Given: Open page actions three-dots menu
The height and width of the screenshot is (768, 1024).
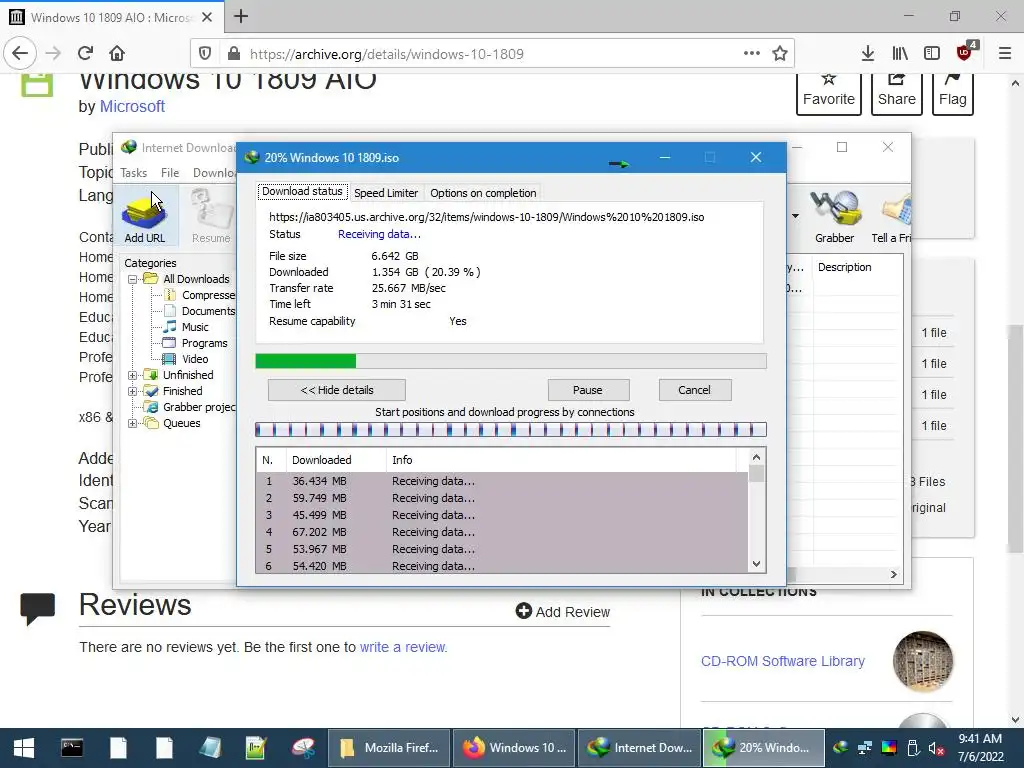Looking at the screenshot, I should (752, 54).
